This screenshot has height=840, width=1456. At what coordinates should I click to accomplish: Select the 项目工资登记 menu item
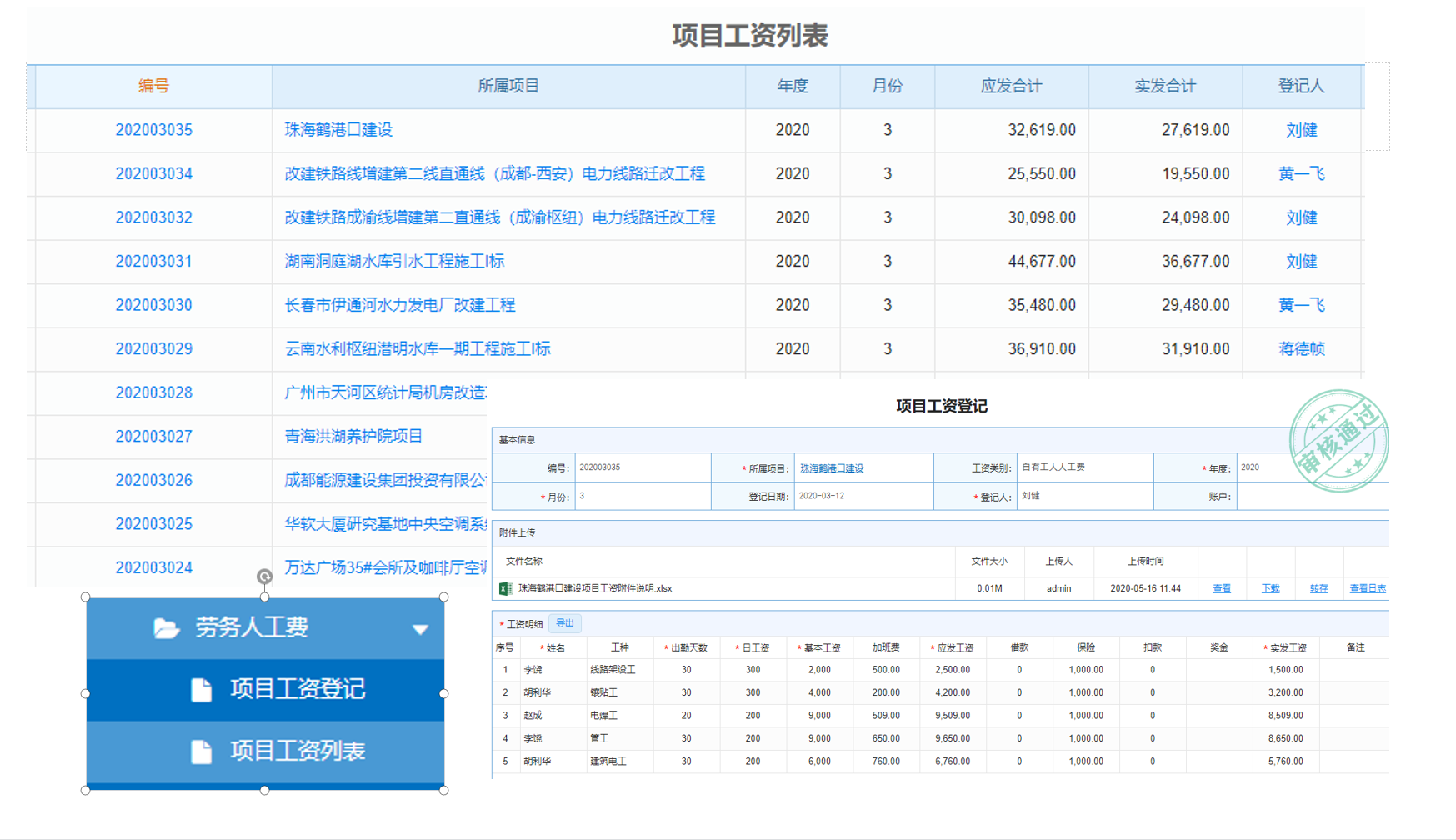point(297,690)
